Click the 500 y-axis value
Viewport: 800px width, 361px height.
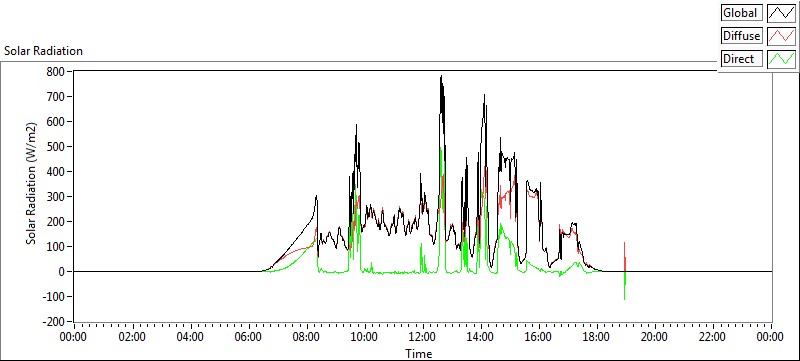[56, 146]
